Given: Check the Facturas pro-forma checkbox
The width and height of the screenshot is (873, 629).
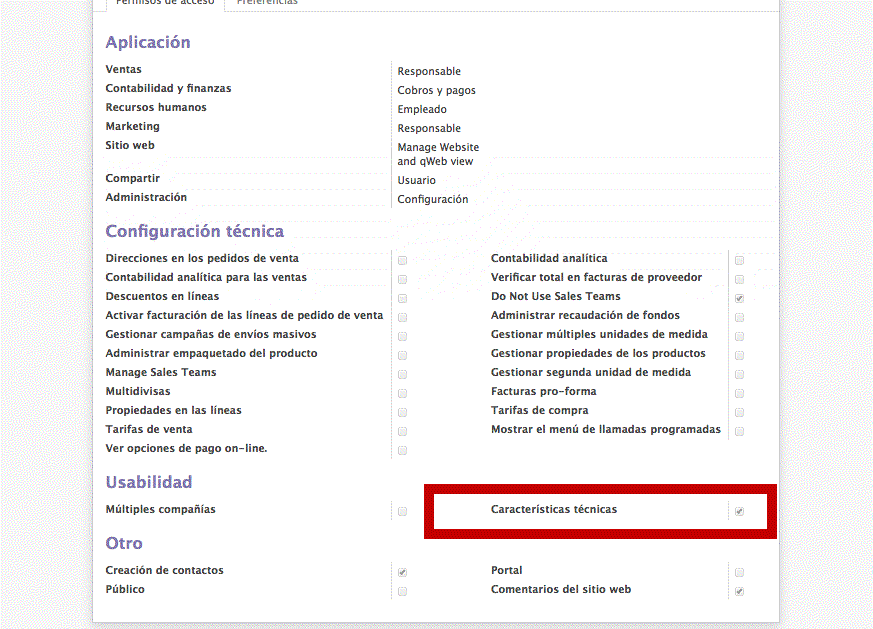Looking at the screenshot, I should [739, 393].
